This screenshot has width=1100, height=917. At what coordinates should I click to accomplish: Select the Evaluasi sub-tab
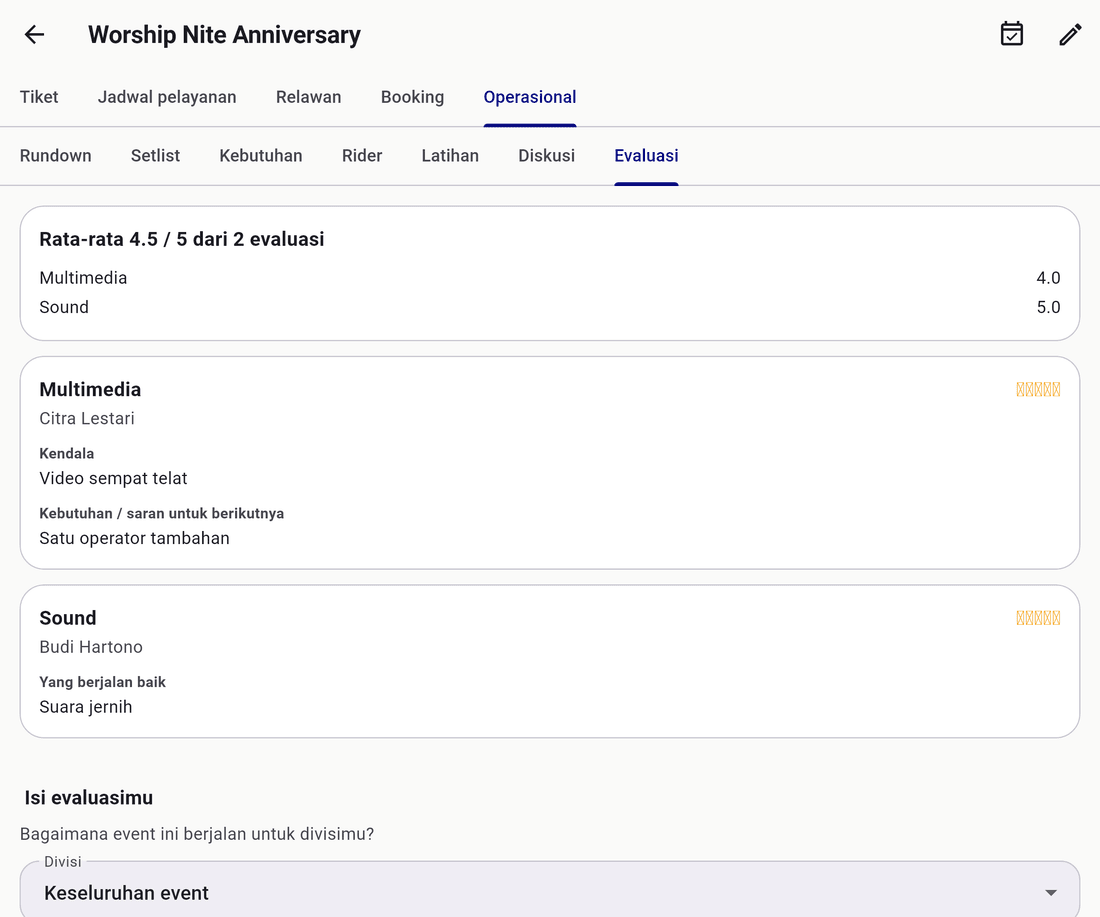pos(646,156)
